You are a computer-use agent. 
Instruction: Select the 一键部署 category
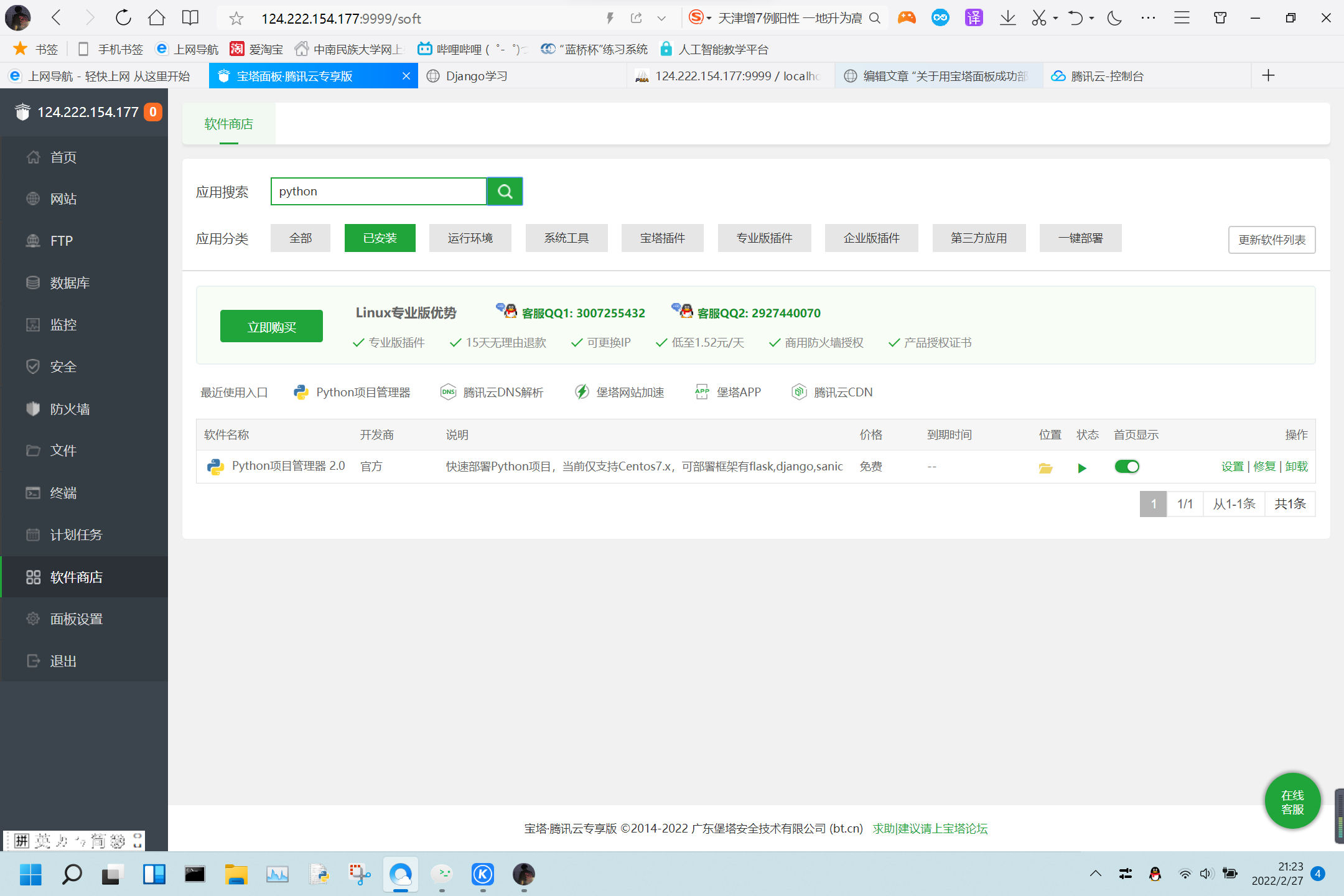[1081, 238]
